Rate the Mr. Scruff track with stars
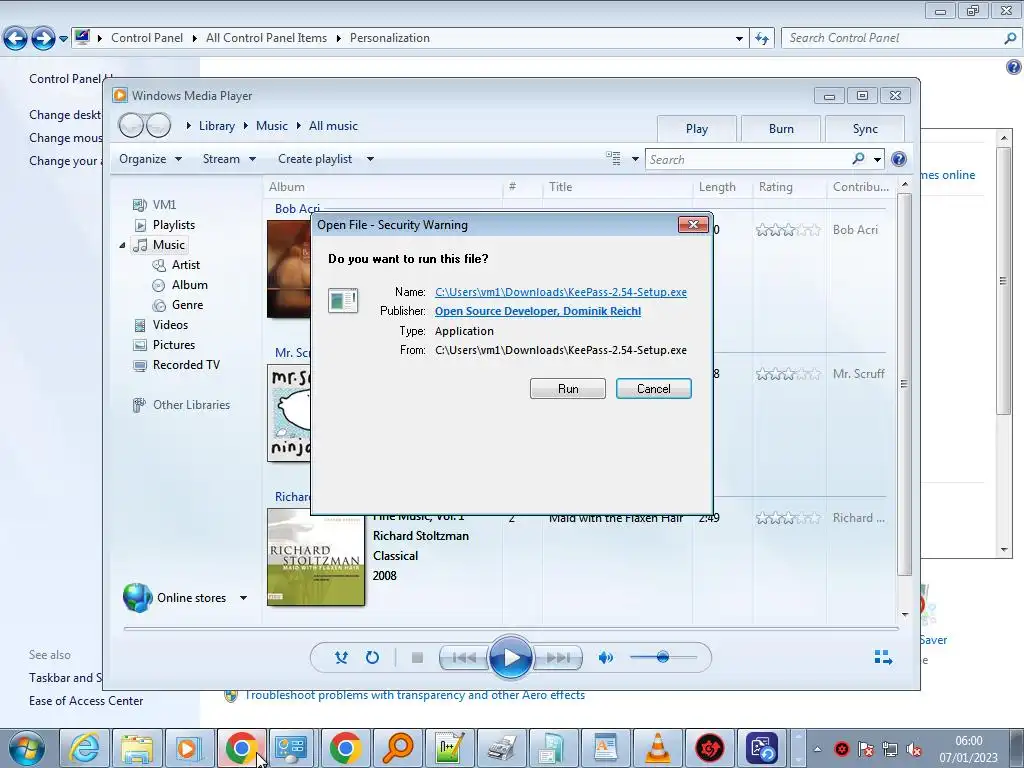 click(x=788, y=374)
